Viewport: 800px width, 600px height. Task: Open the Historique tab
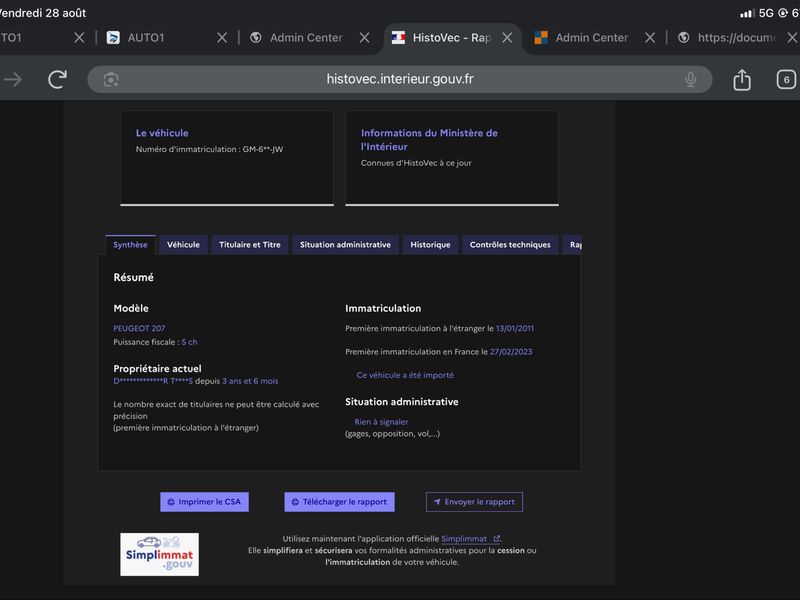pyautogui.click(x=430, y=244)
